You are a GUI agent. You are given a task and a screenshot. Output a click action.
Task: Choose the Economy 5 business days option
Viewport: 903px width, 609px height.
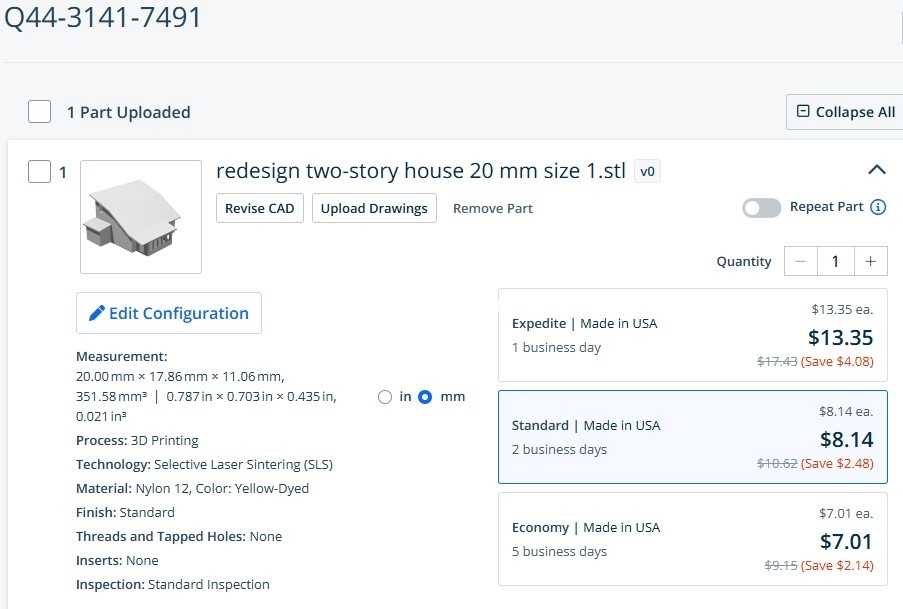[693, 539]
